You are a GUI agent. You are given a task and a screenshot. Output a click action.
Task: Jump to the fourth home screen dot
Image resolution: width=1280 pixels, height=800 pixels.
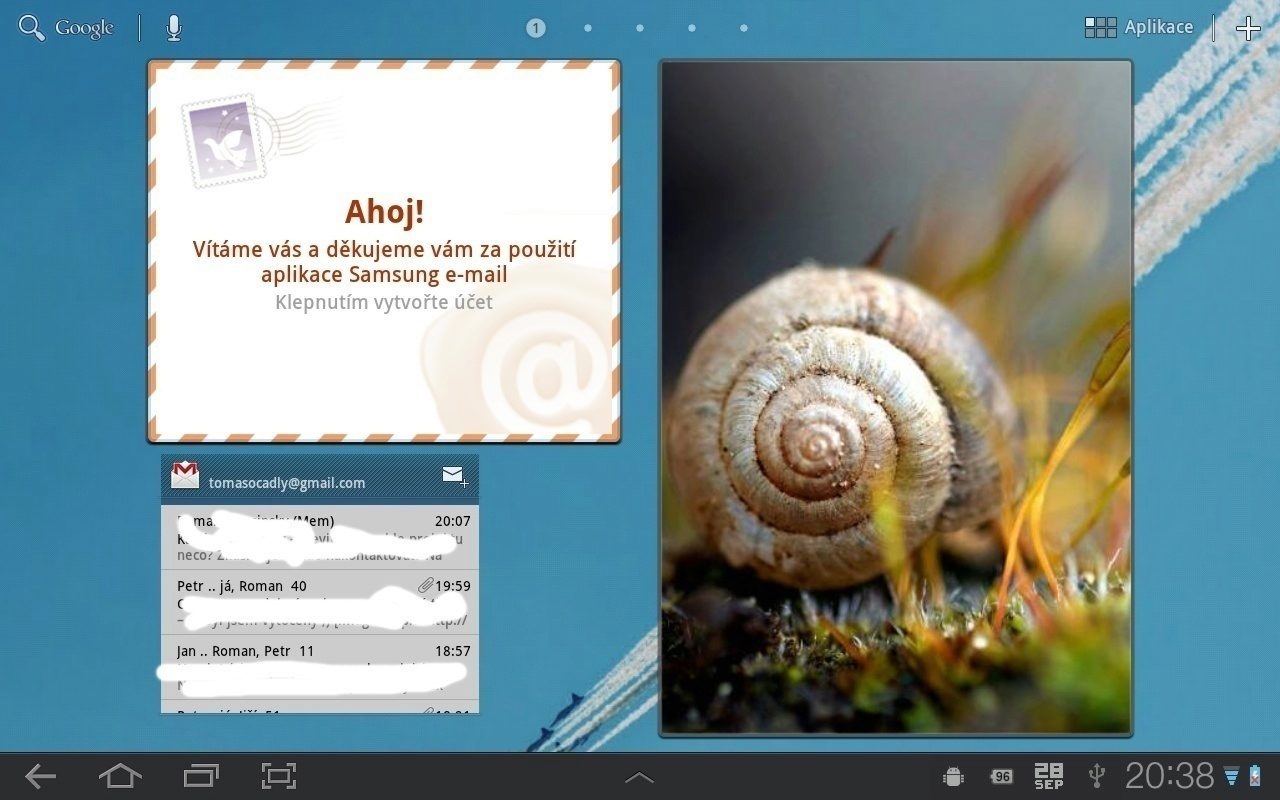(692, 28)
